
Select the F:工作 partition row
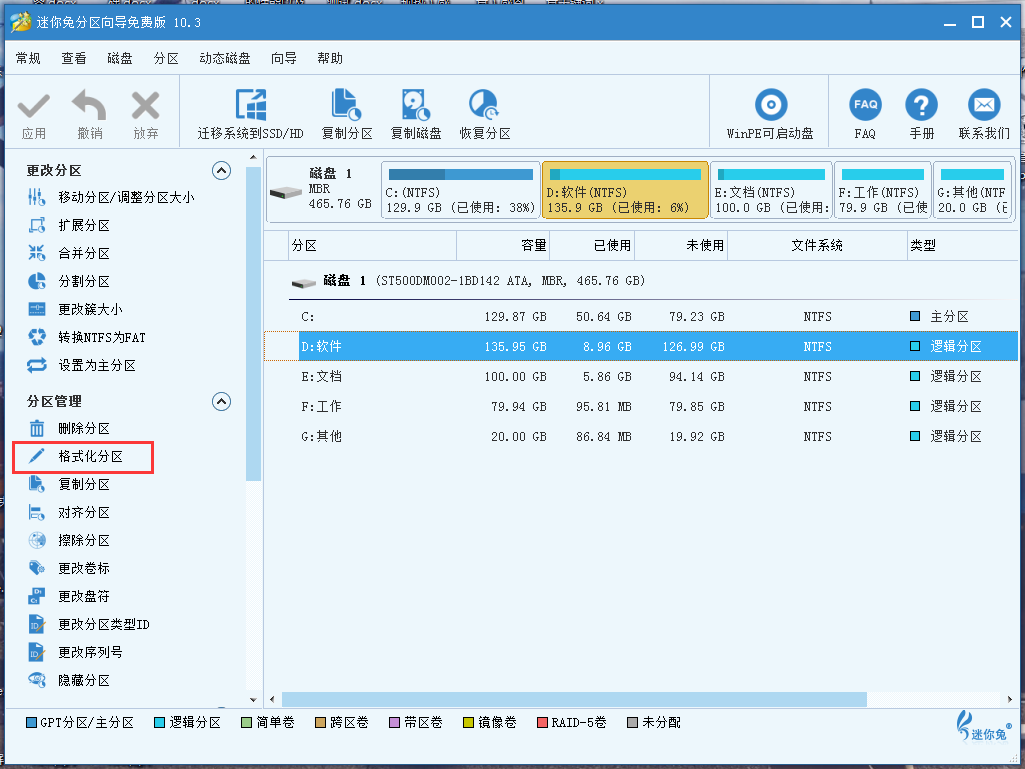(641, 406)
